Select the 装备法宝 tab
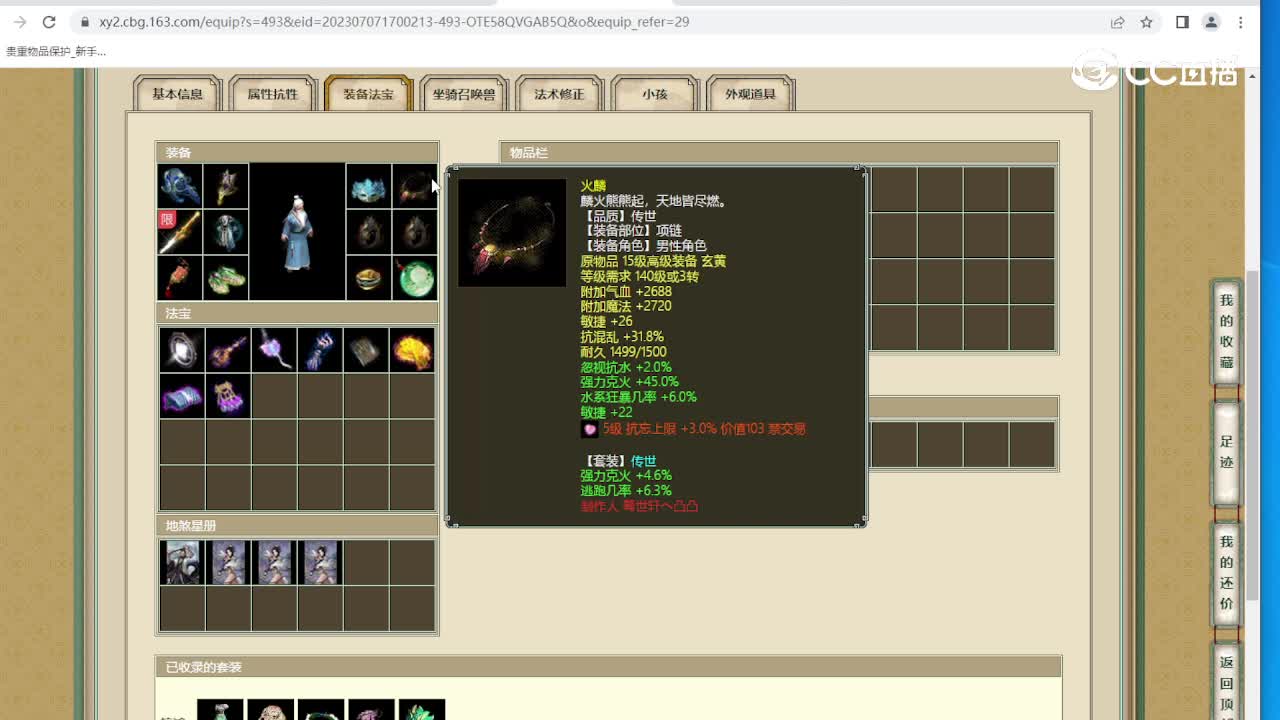 [368, 94]
